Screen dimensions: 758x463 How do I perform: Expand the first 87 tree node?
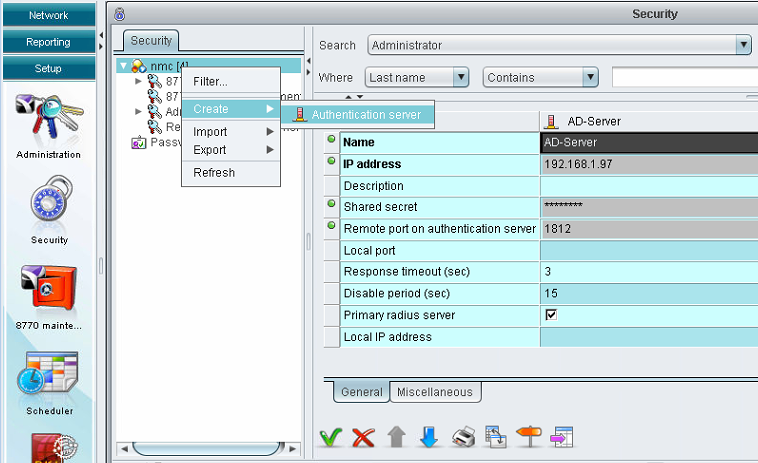pos(138,81)
